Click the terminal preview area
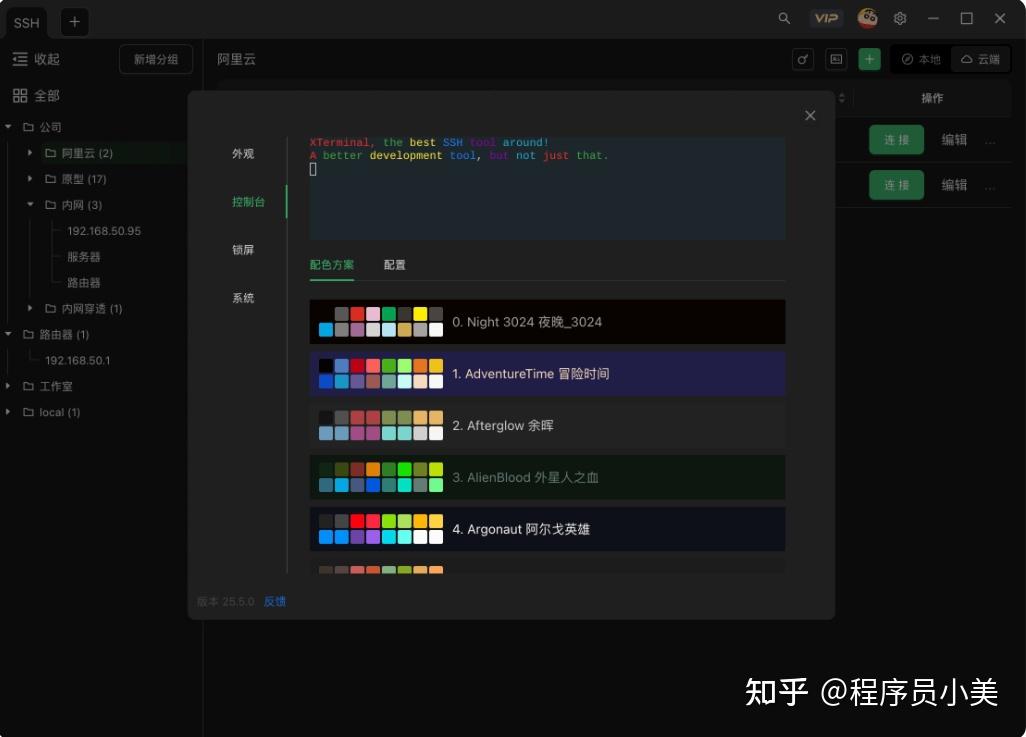The width and height of the screenshot is (1026, 737). [x=547, y=188]
